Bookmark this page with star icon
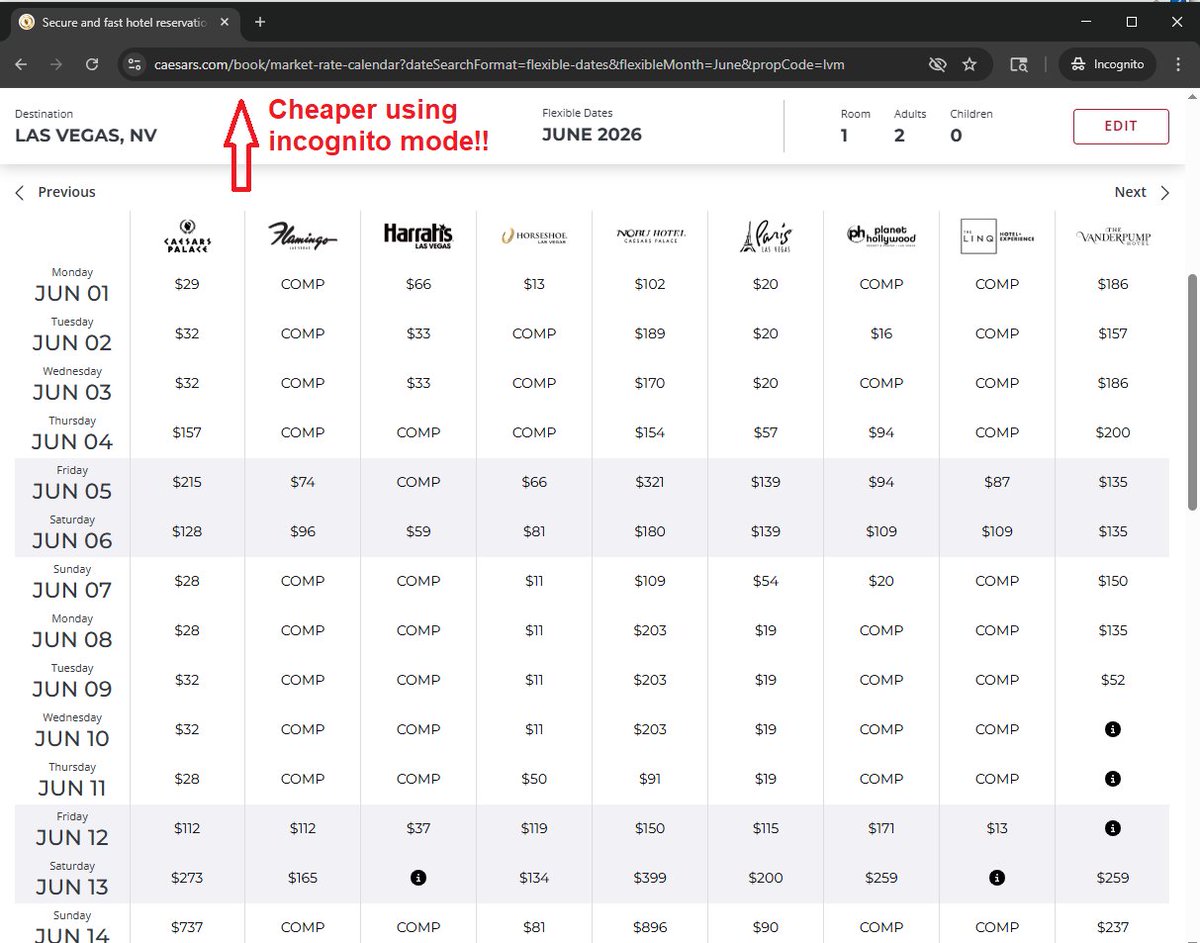1200x943 pixels. pyautogui.click(x=969, y=64)
